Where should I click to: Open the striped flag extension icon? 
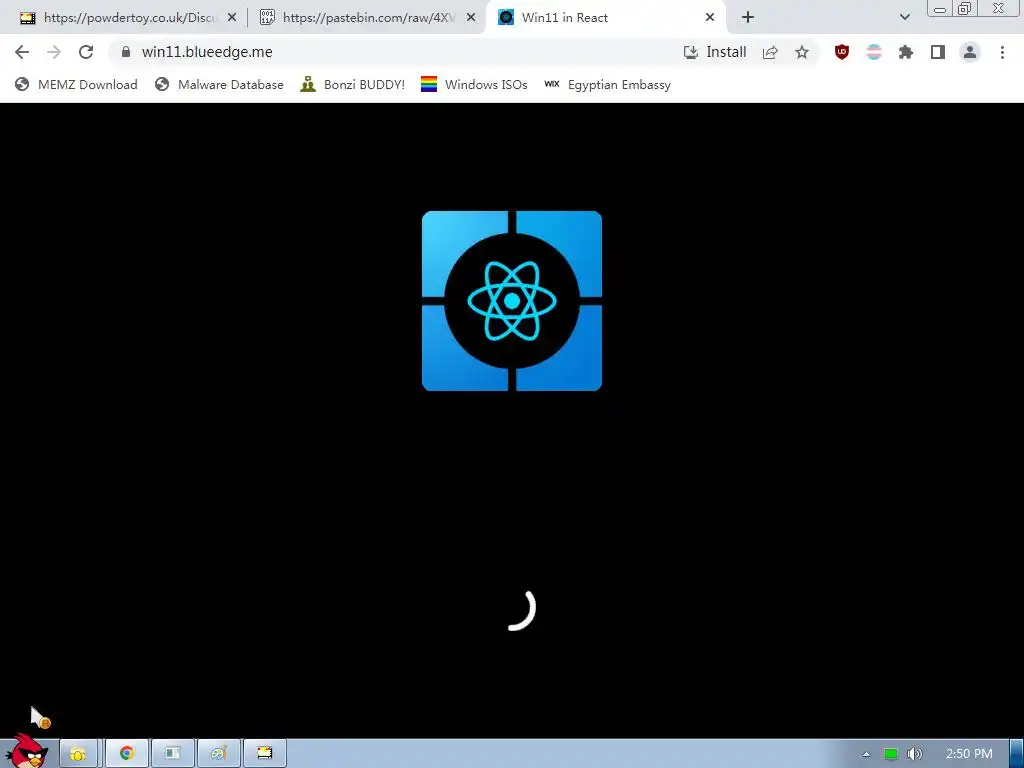[x=874, y=52]
